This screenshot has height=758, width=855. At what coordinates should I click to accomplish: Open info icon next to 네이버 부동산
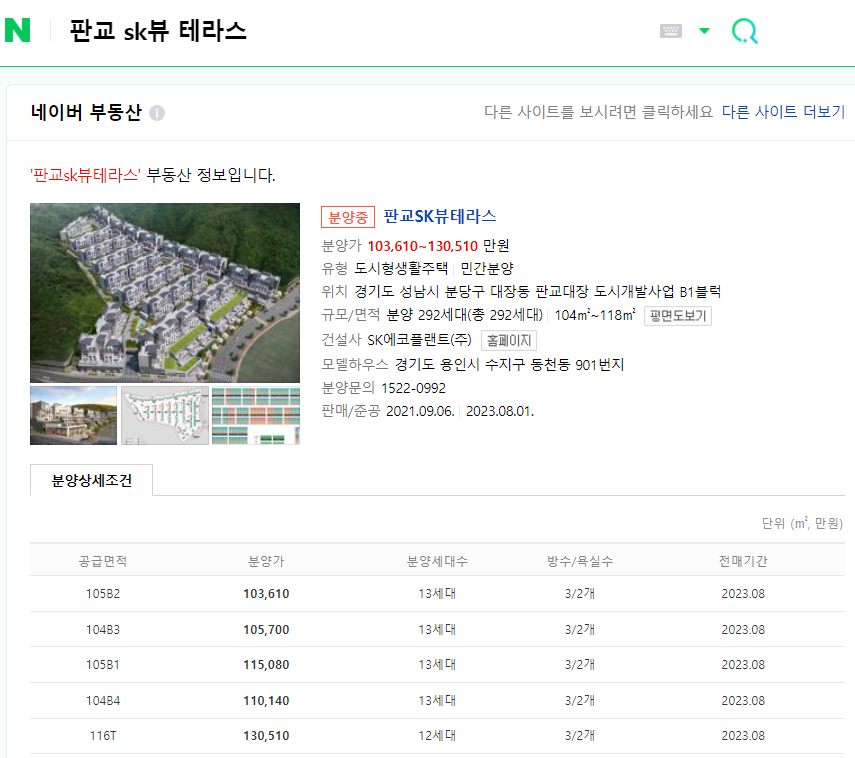[x=157, y=113]
